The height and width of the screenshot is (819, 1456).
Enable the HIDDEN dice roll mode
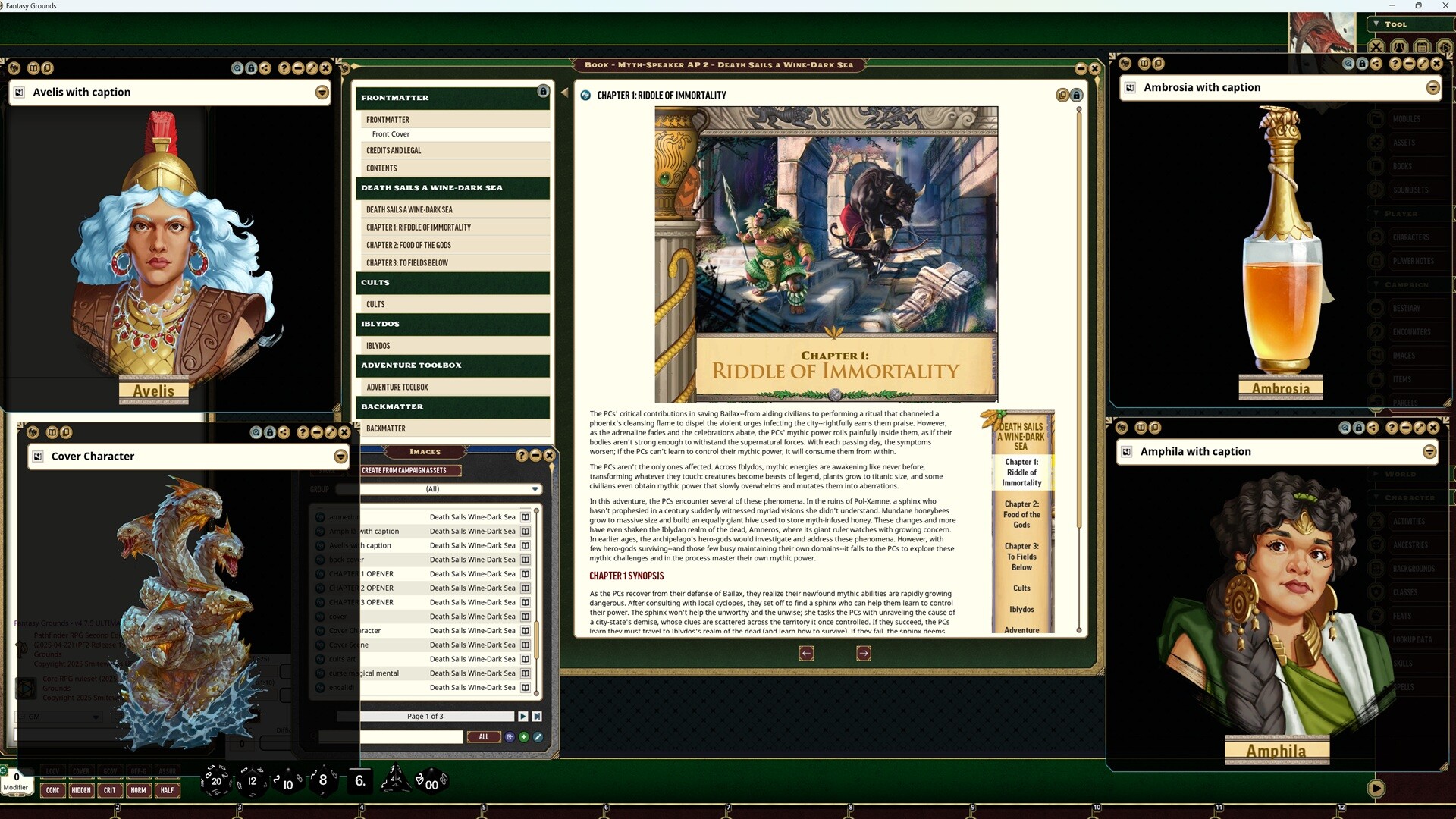point(81,790)
